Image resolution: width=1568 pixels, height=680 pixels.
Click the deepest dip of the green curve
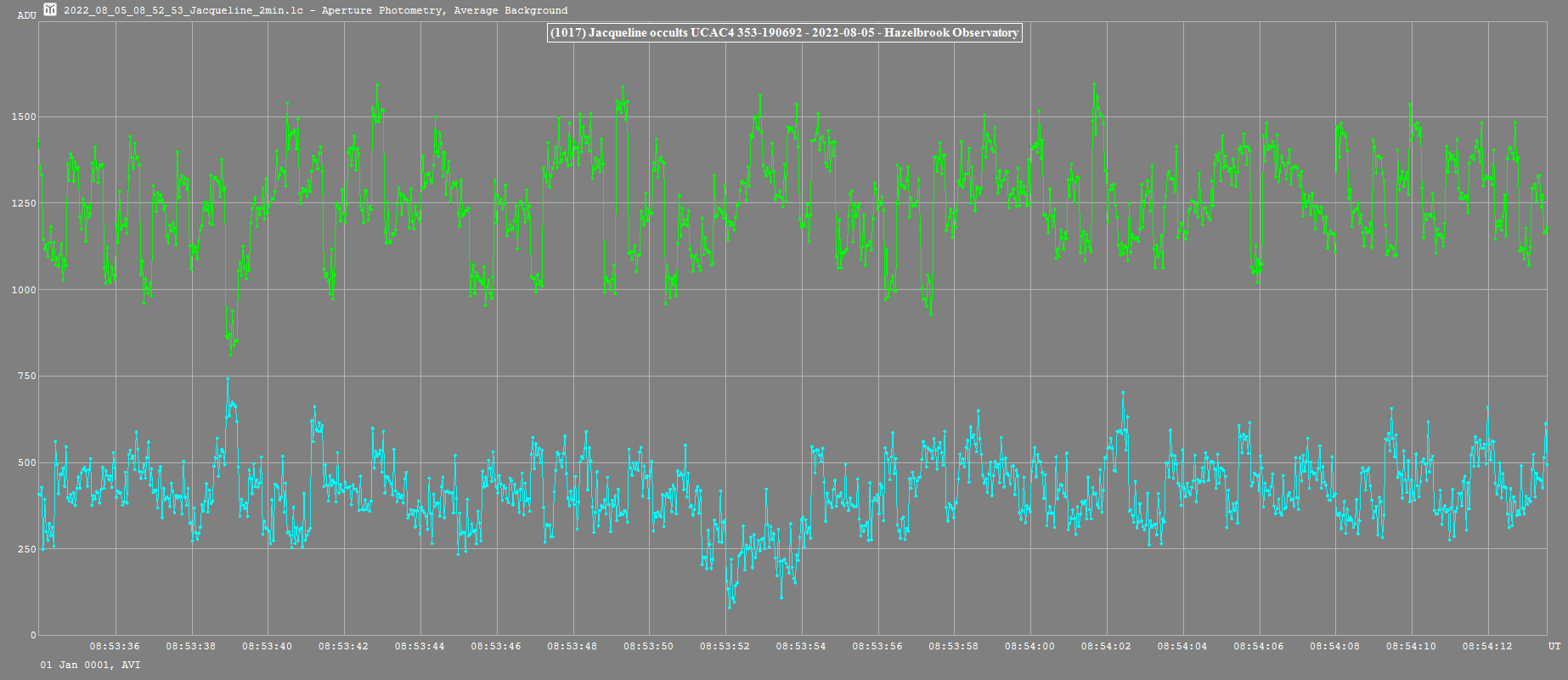[x=230, y=354]
